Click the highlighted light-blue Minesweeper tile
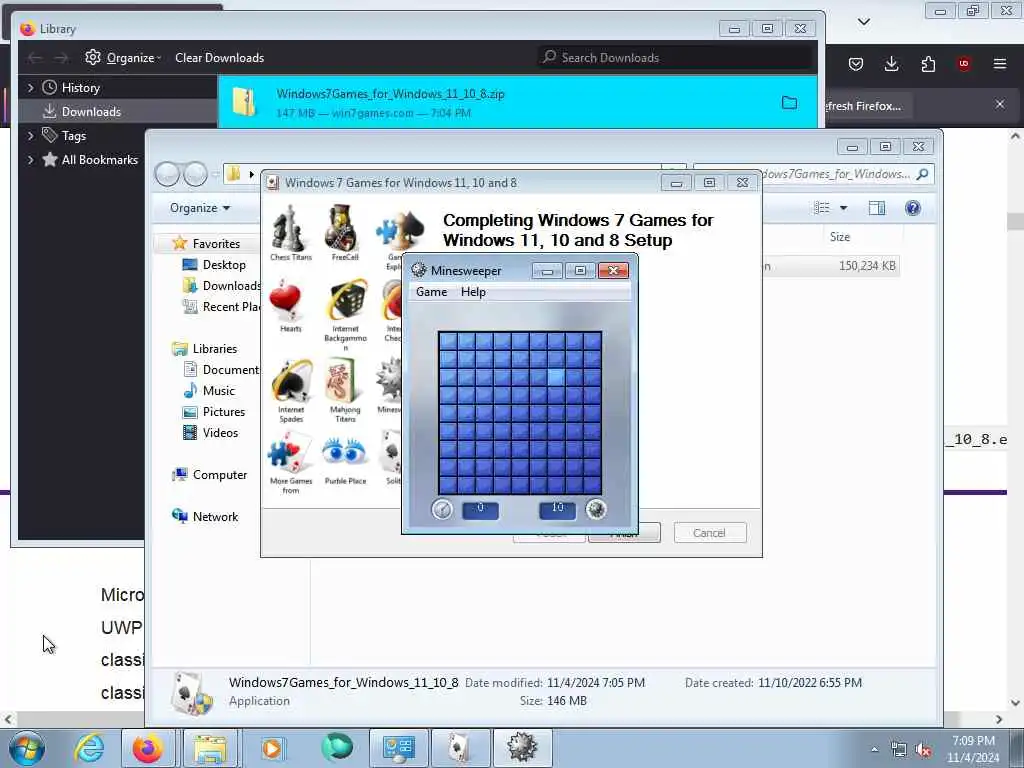The height and width of the screenshot is (768, 1024). click(x=556, y=377)
